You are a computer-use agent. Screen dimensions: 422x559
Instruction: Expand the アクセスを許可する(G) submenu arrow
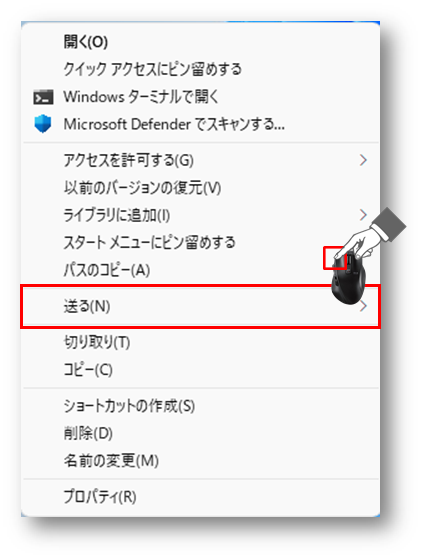coord(363,160)
